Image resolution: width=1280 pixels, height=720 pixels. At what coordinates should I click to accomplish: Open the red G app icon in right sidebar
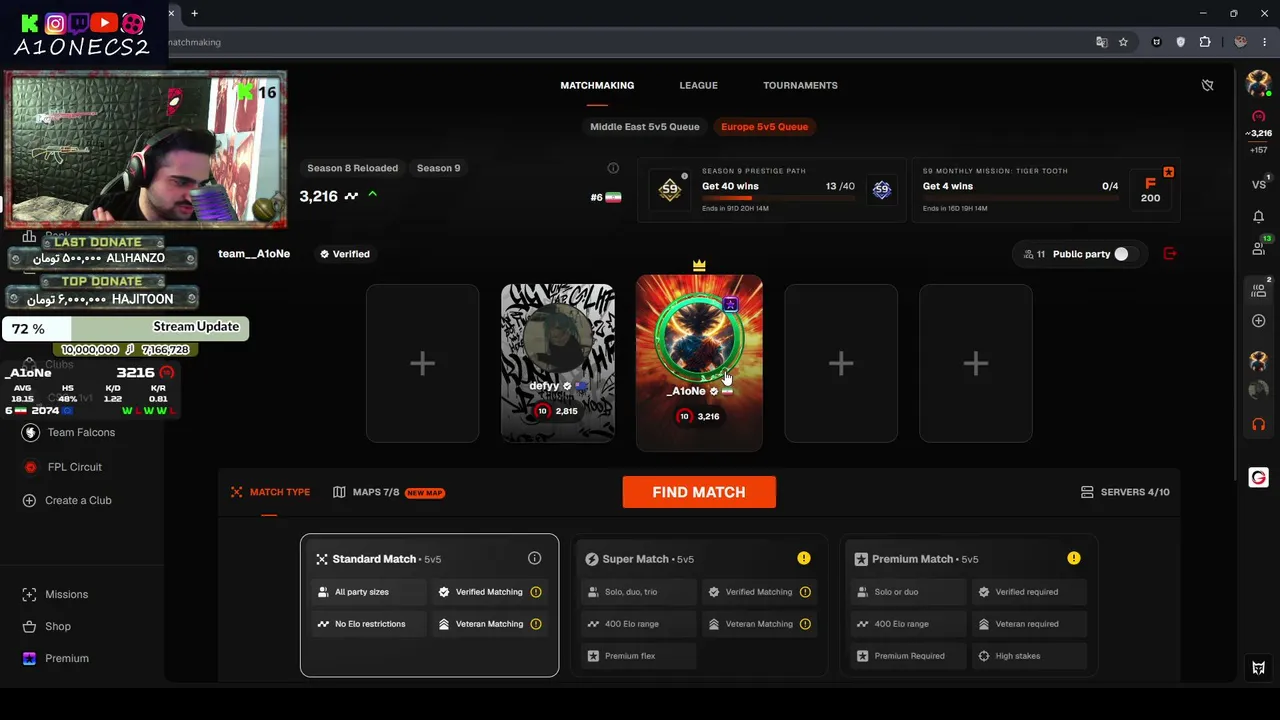[x=1258, y=478]
